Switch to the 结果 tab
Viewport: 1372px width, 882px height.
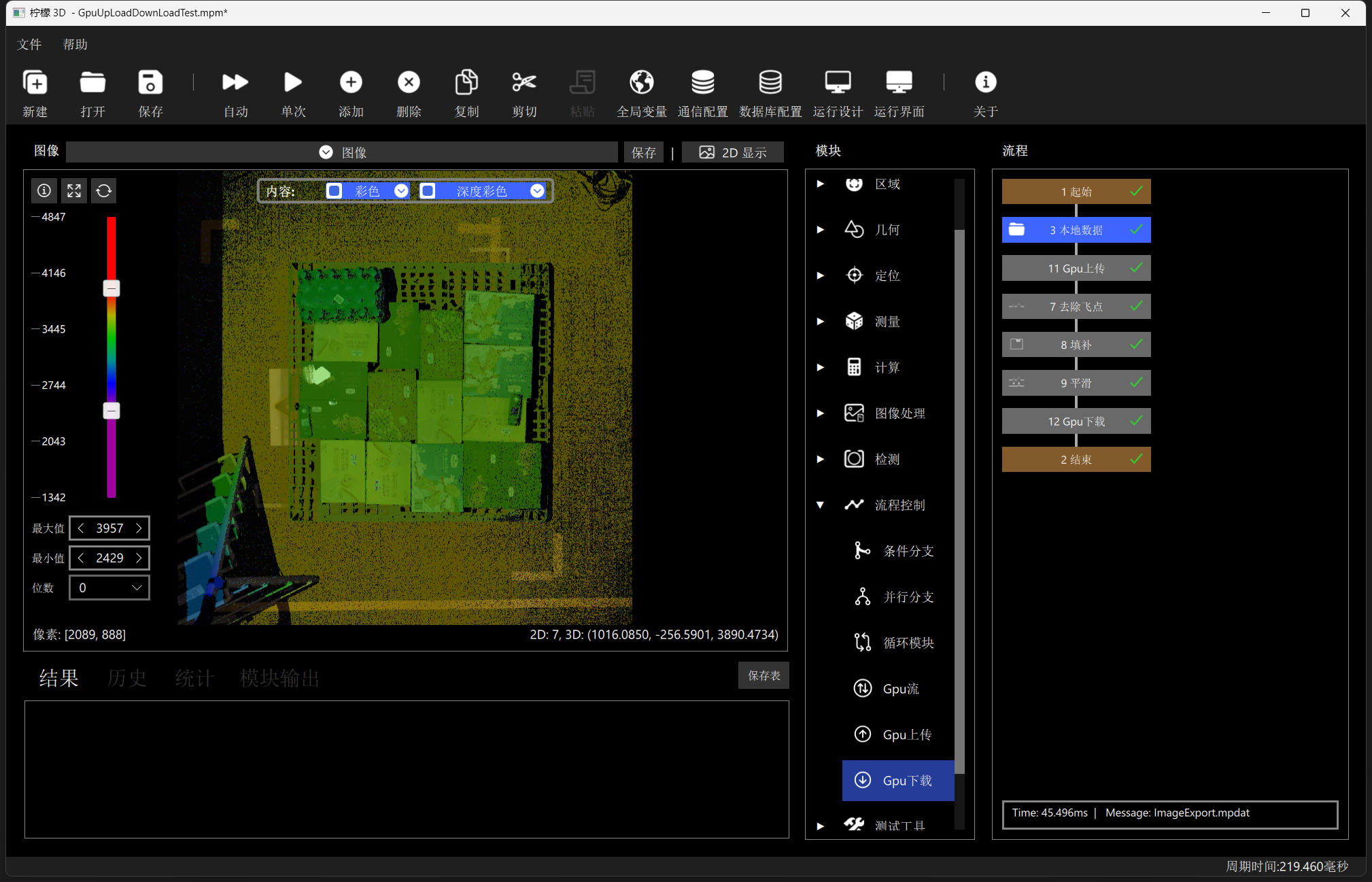click(x=58, y=678)
